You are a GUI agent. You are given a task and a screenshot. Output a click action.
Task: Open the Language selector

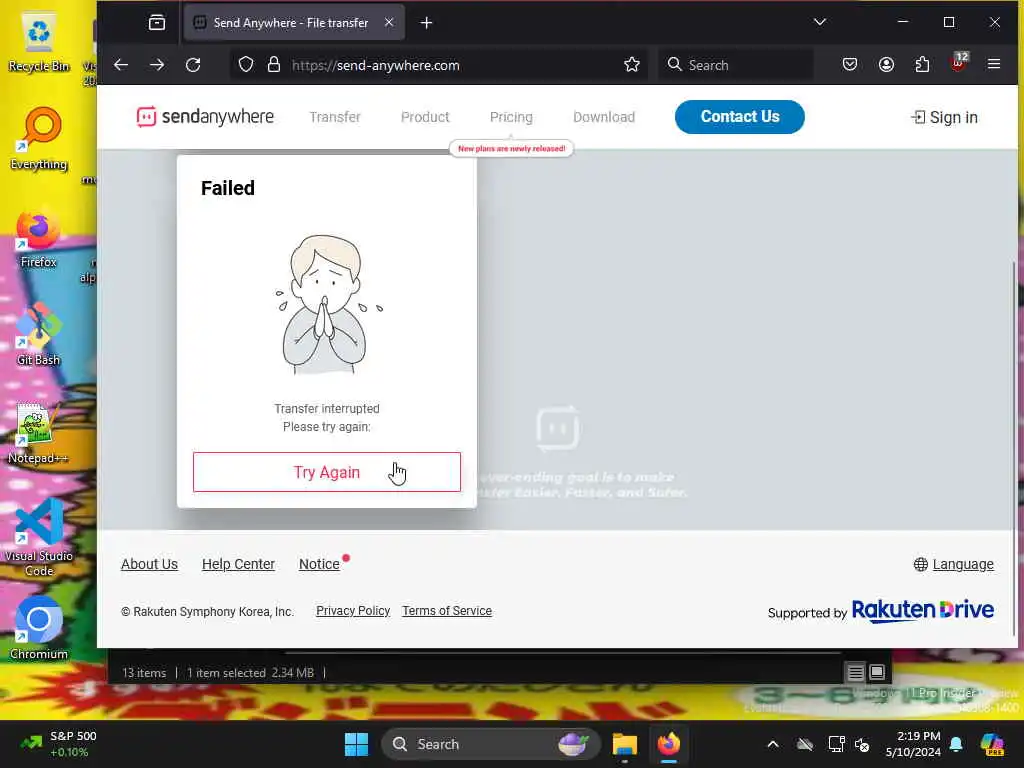[x=953, y=564]
